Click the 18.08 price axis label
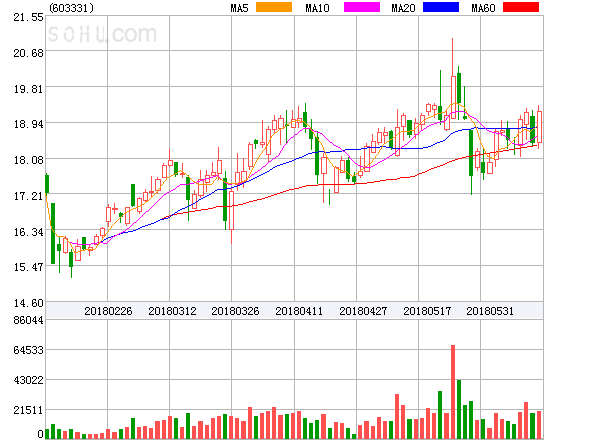This screenshot has width=600, height=440. pos(29,160)
